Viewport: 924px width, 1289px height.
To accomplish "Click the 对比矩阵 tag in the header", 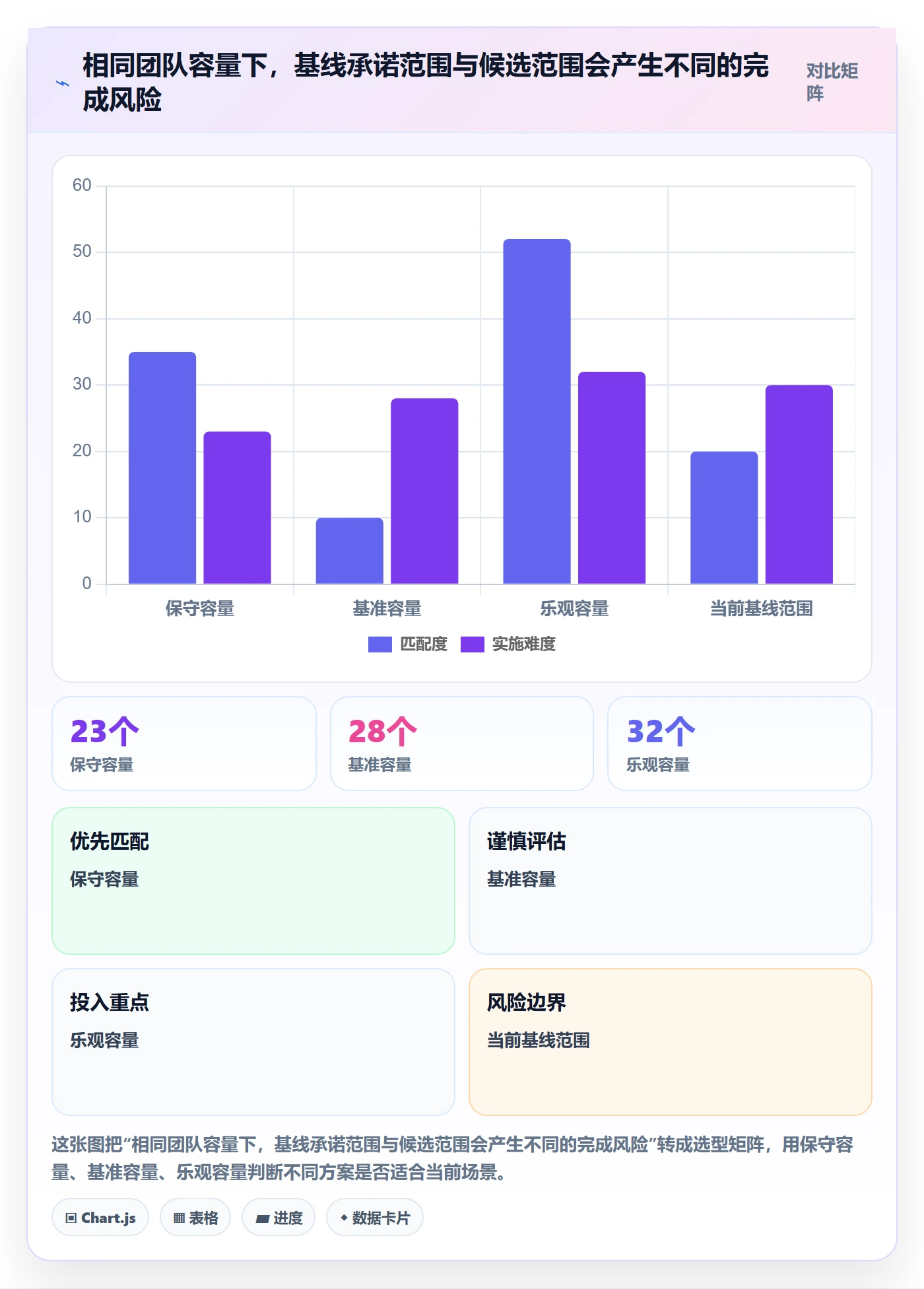I will (832, 83).
